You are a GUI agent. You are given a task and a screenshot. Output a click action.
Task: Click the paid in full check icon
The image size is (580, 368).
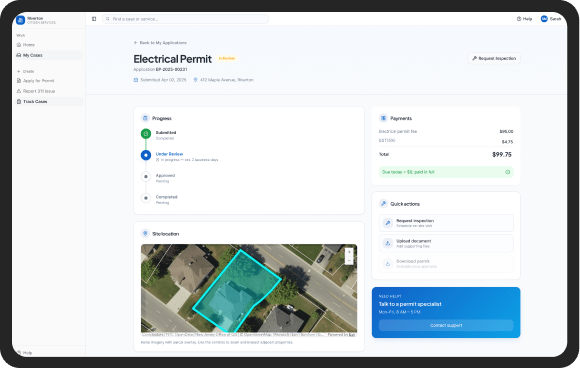click(x=508, y=172)
